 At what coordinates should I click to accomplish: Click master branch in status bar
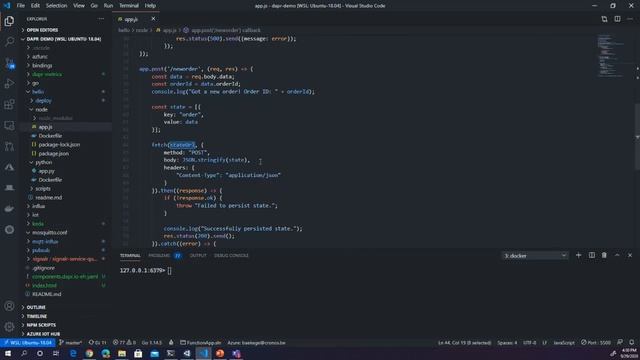(71, 342)
